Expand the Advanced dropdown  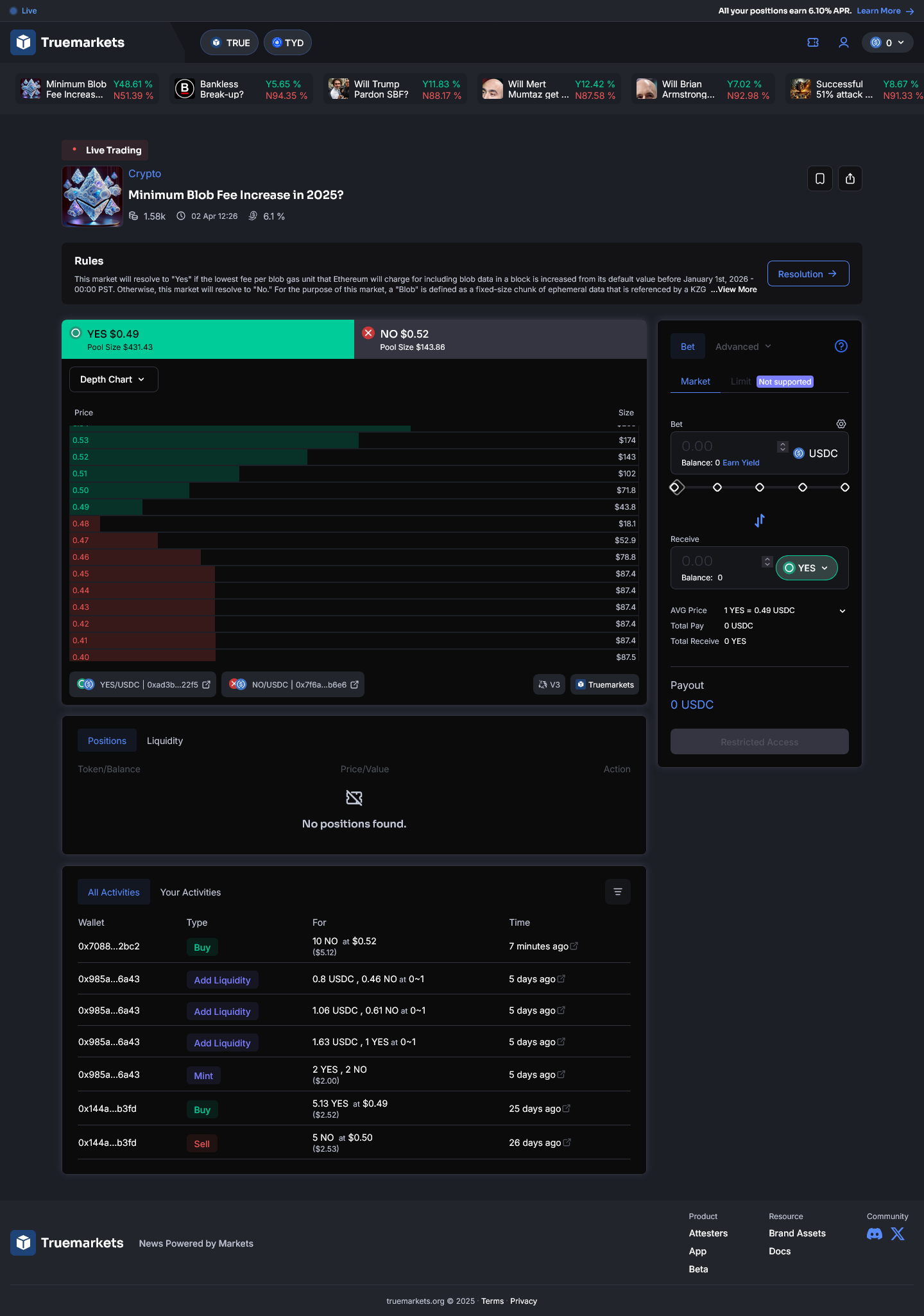(743, 346)
